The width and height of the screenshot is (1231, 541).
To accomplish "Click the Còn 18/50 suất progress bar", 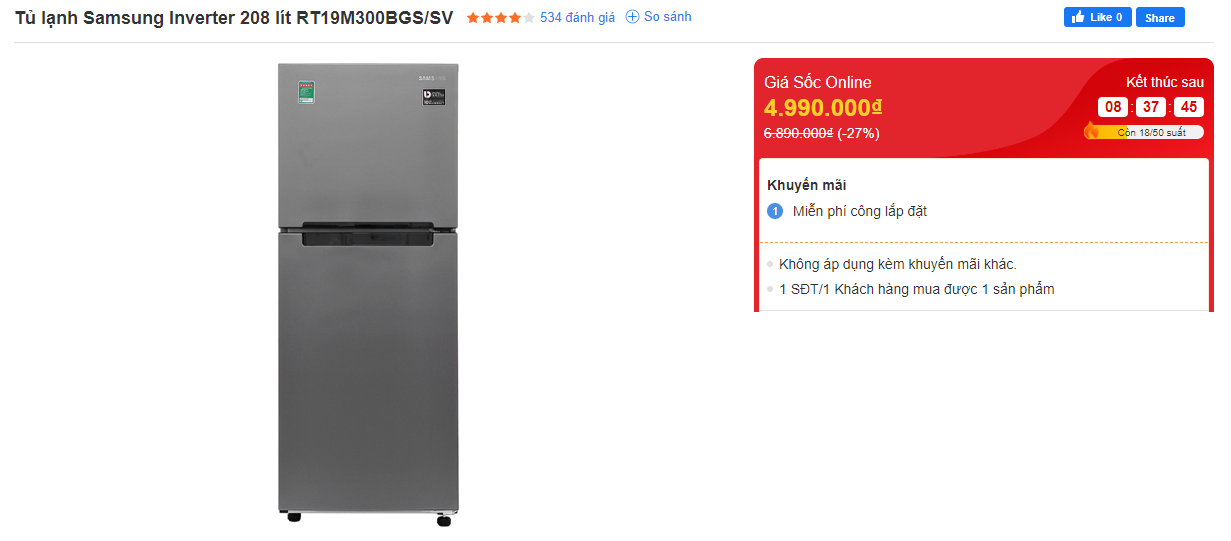I will [x=1144, y=132].
